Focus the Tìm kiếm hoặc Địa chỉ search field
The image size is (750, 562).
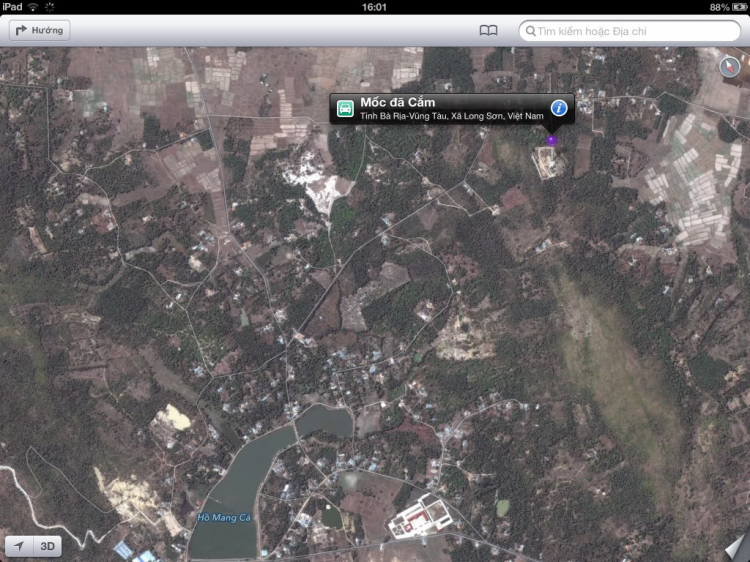coord(629,31)
